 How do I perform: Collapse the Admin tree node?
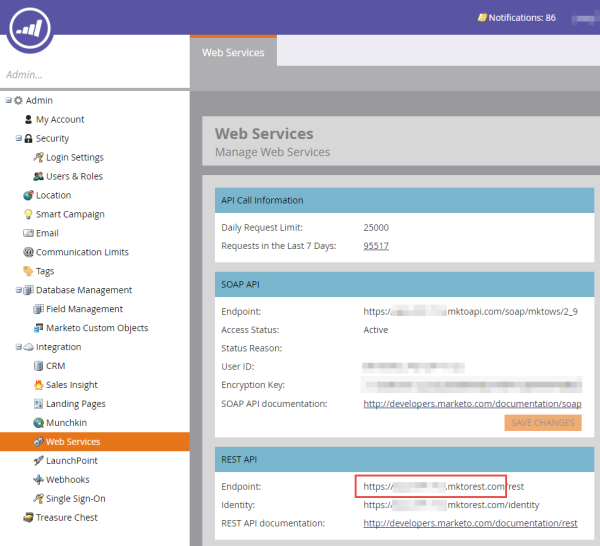point(8,100)
